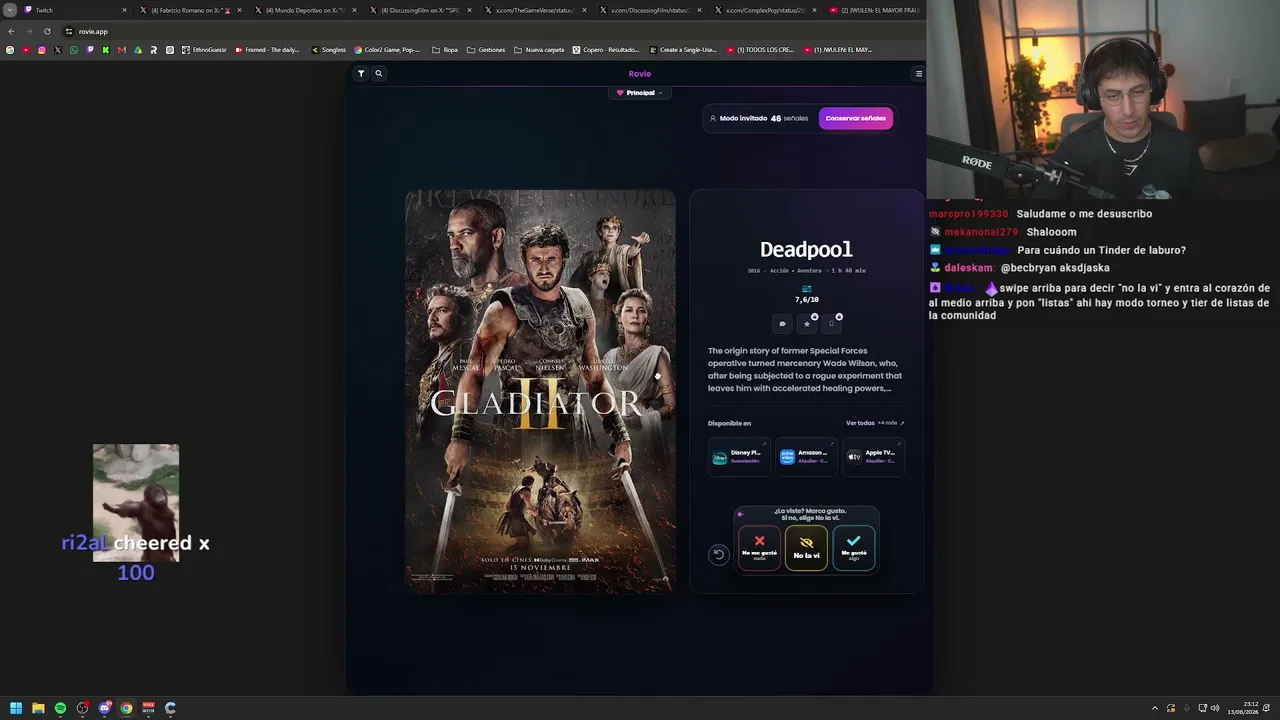
Task: Open Discord from the taskbar
Action: point(104,708)
